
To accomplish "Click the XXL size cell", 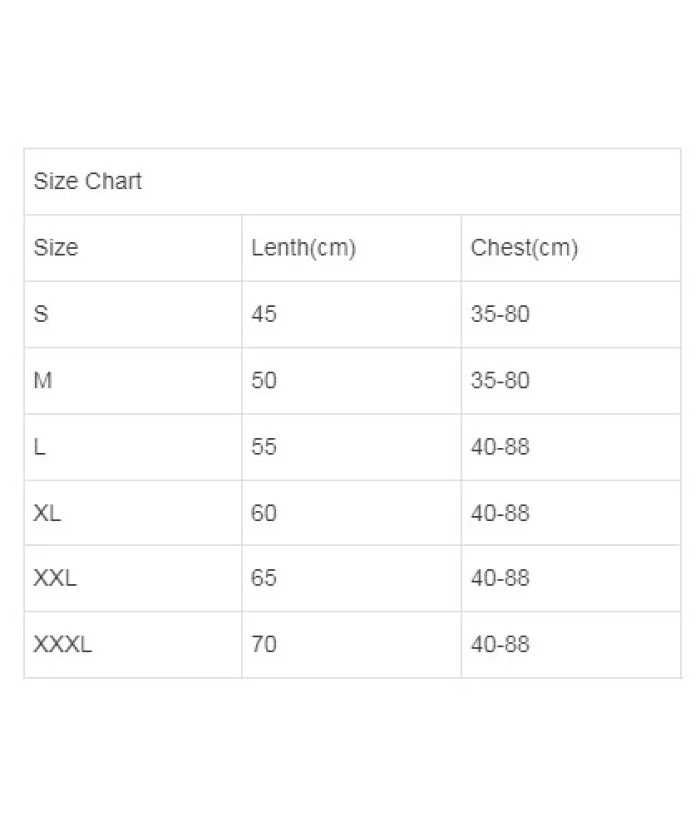I will tap(55, 578).
